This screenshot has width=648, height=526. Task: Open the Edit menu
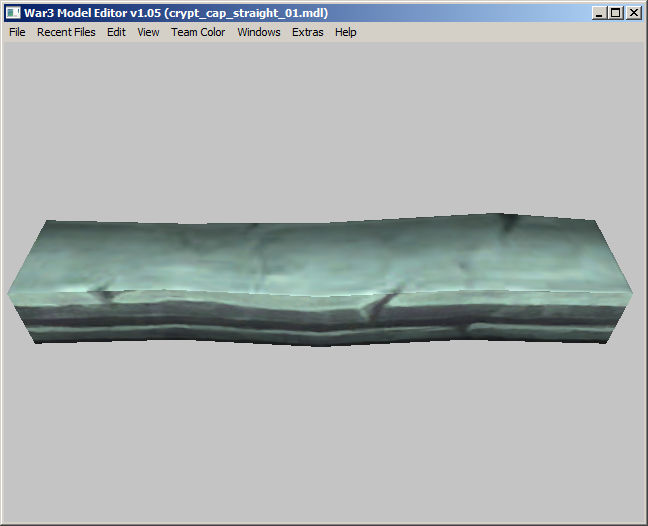click(x=116, y=32)
